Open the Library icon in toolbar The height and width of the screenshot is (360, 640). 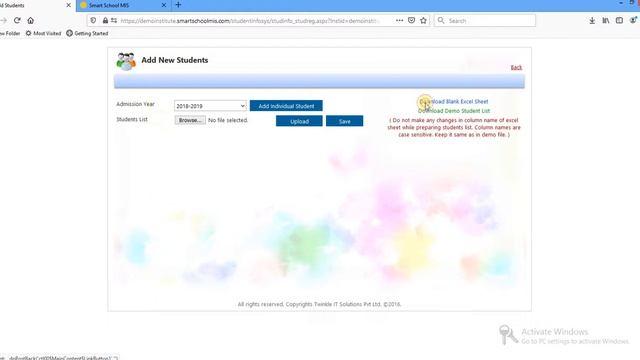(606, 20)
